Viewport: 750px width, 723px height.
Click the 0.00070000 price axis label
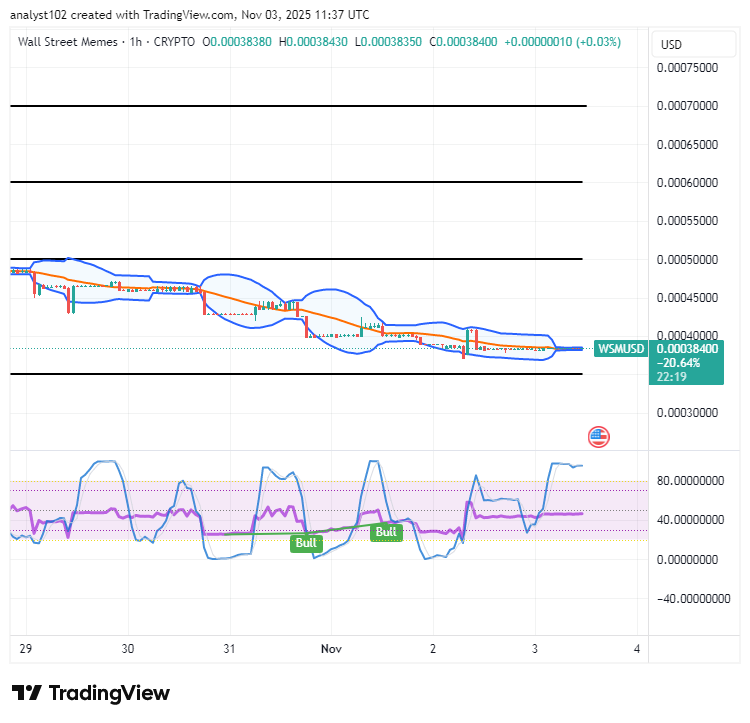pos(687,106)
